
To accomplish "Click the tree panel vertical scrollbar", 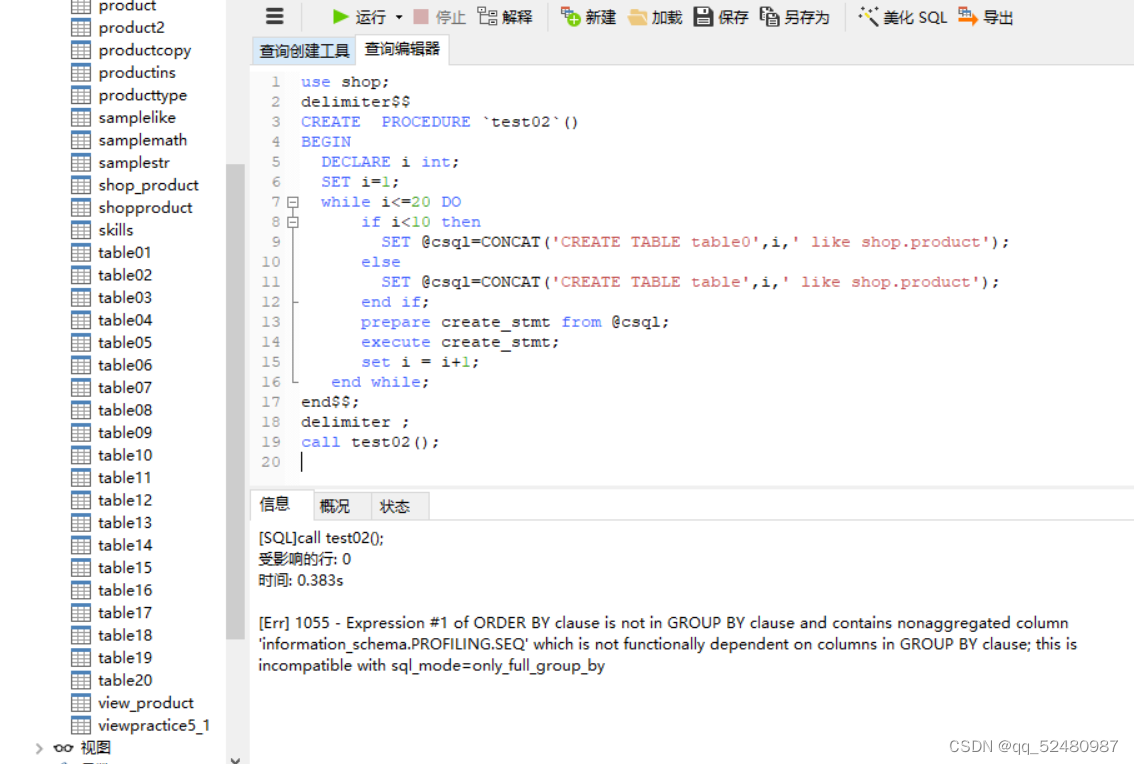I will (235, 402).
